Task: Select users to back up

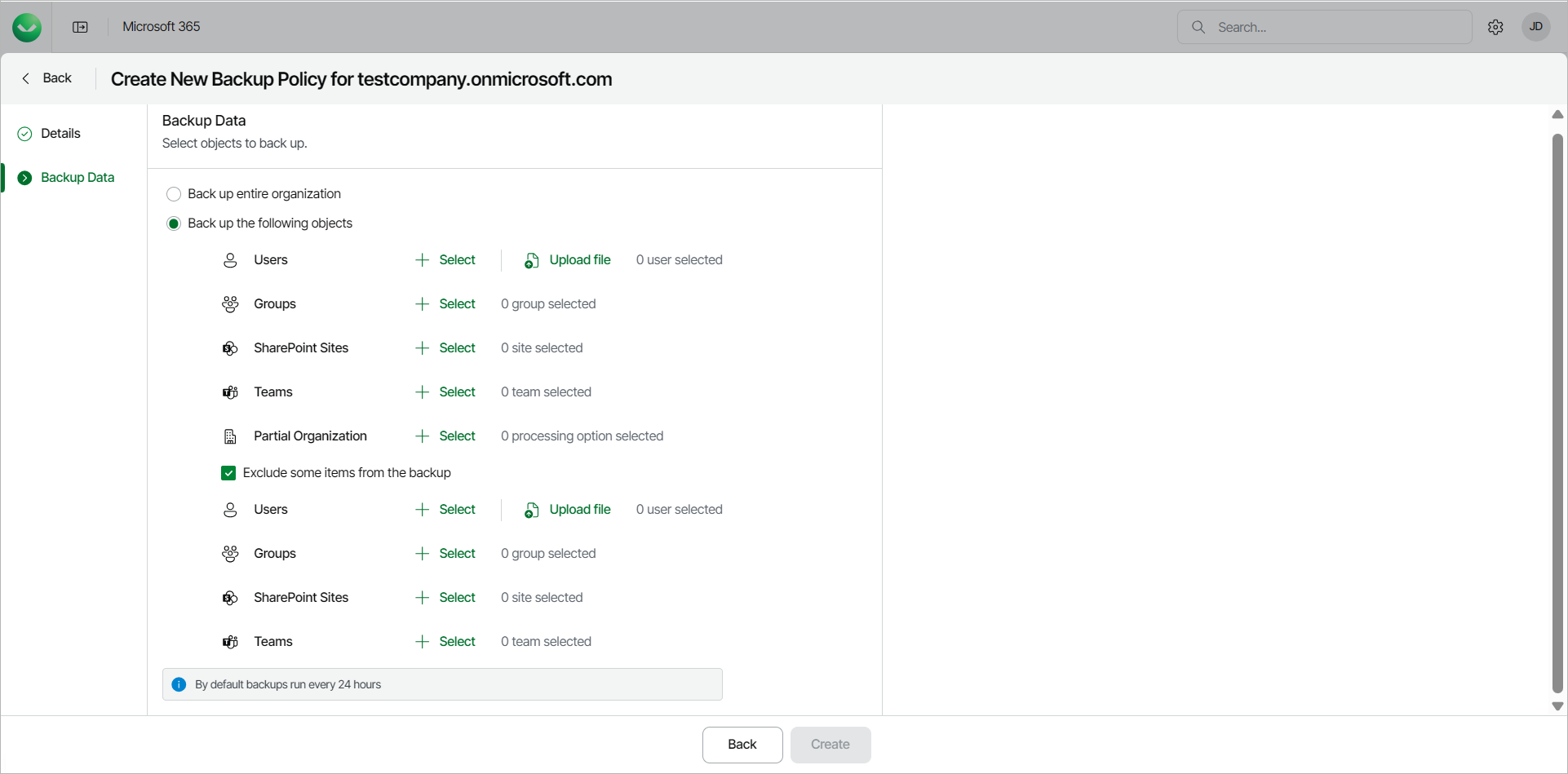Action: 445,260
